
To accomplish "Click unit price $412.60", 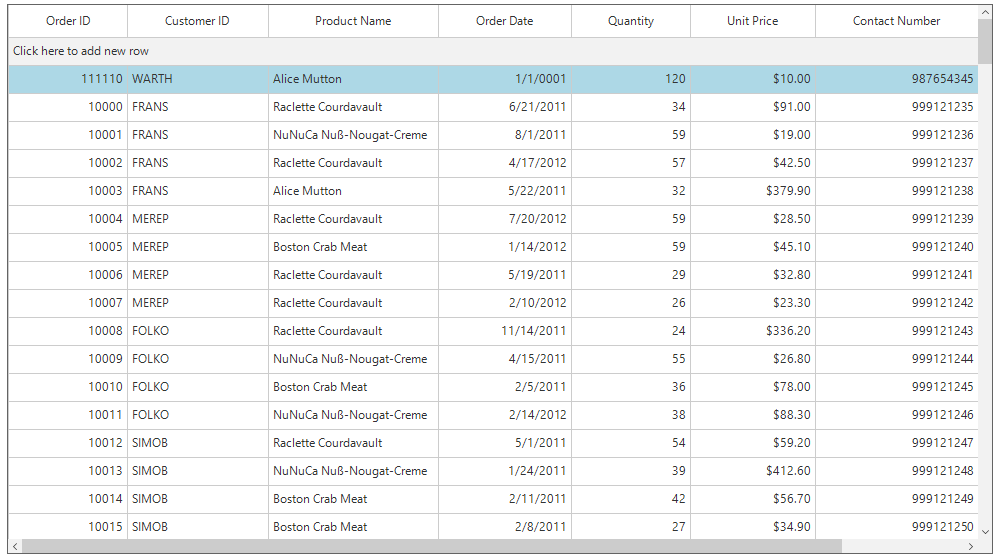I will [752, 472].
